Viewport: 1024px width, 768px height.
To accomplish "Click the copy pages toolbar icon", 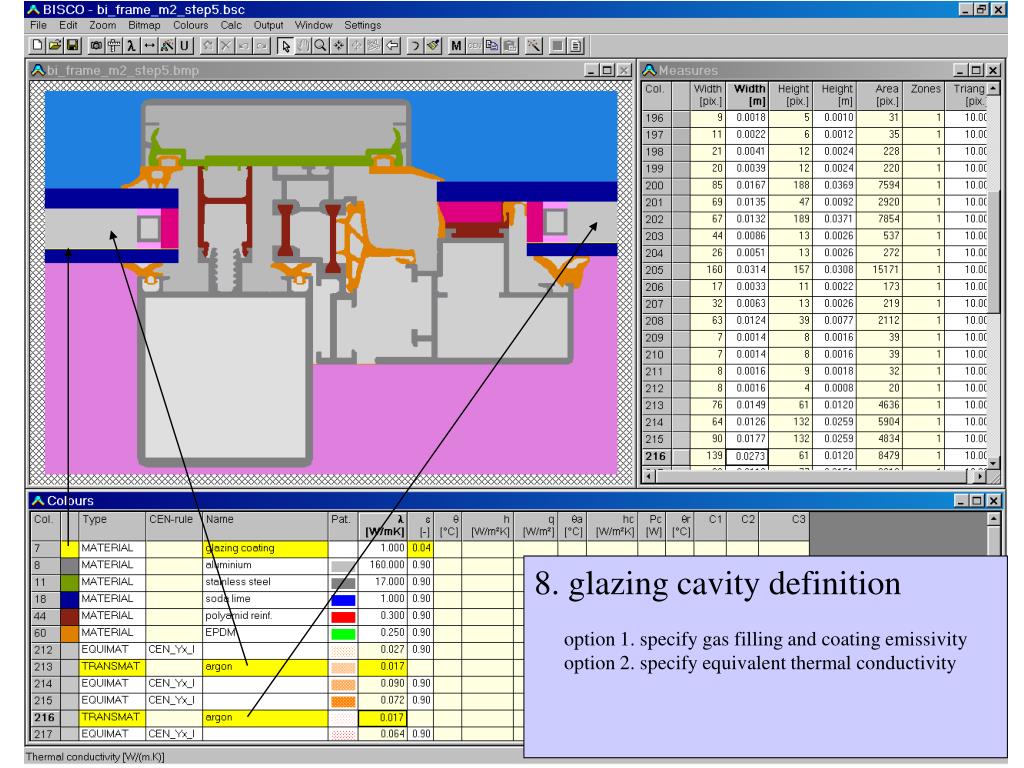I will tap(492, 46).
